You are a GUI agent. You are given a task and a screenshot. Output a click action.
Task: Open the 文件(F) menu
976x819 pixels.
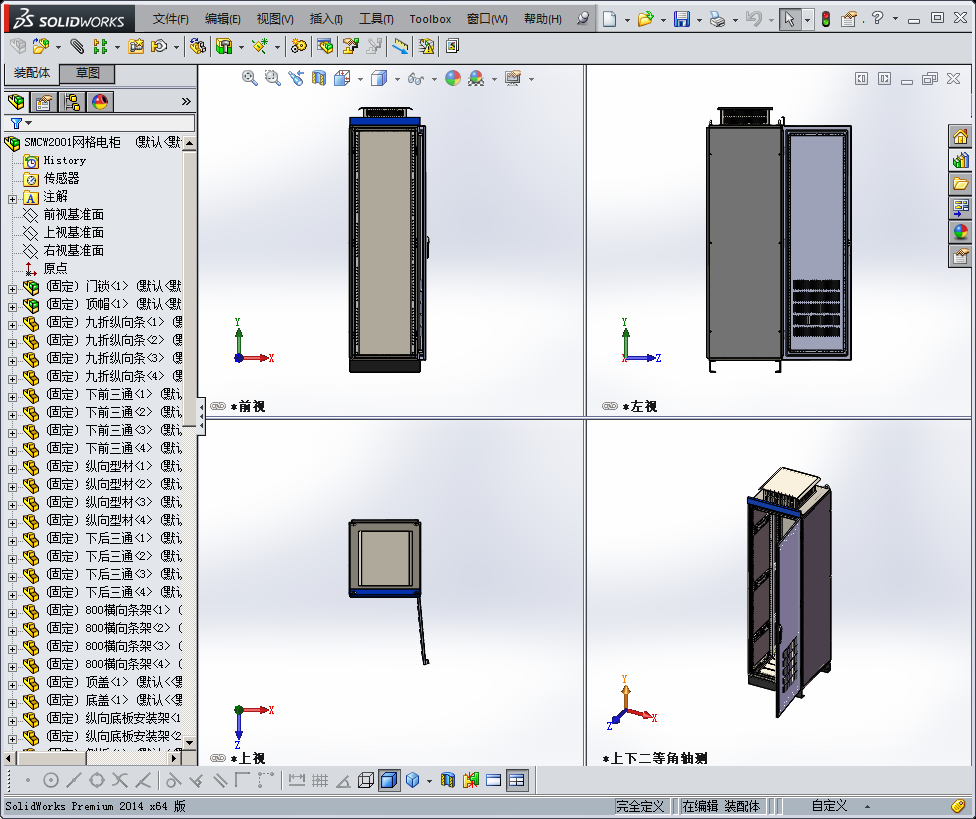point(171,19)
